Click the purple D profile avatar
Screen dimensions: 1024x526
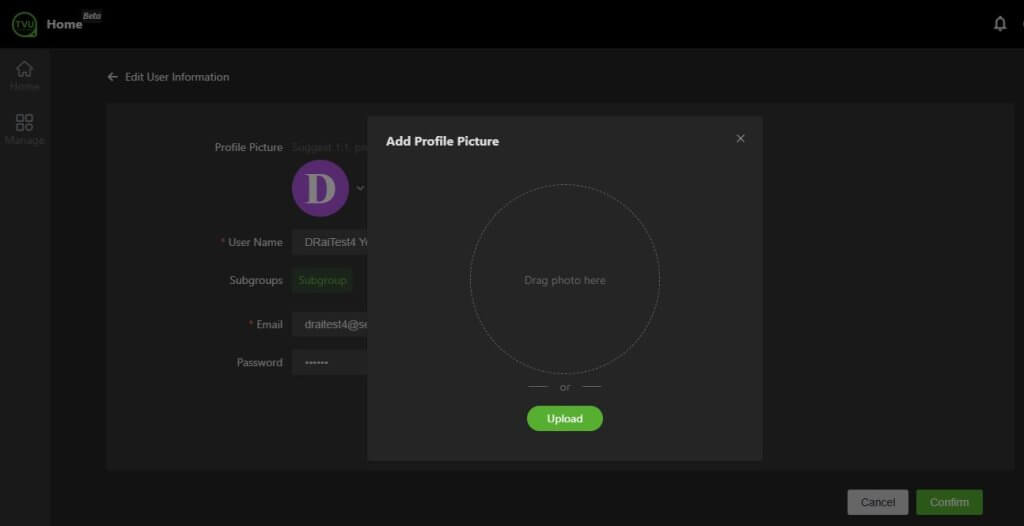(x=320, y=189)
